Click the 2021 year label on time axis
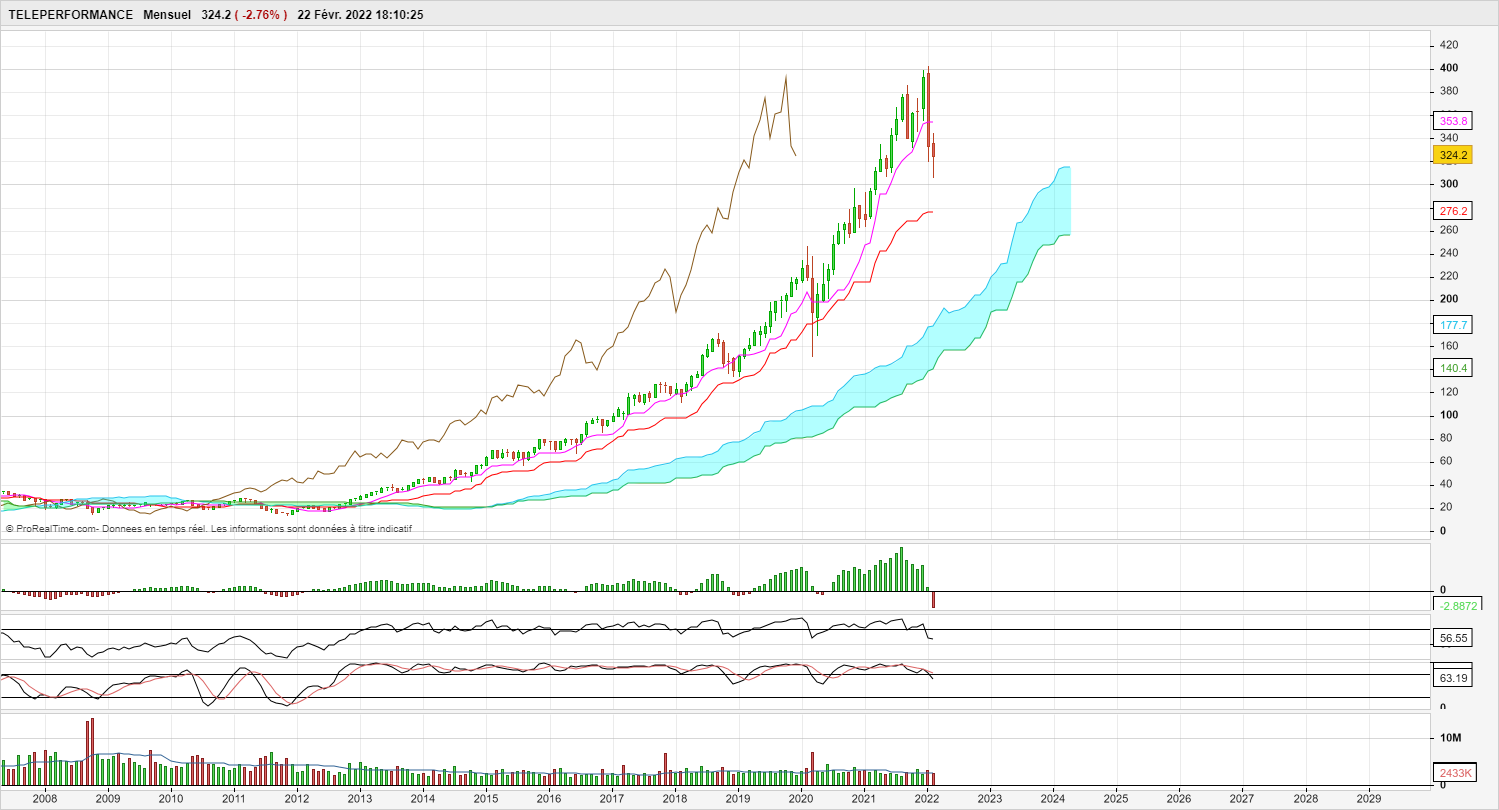 coord(864,799)
